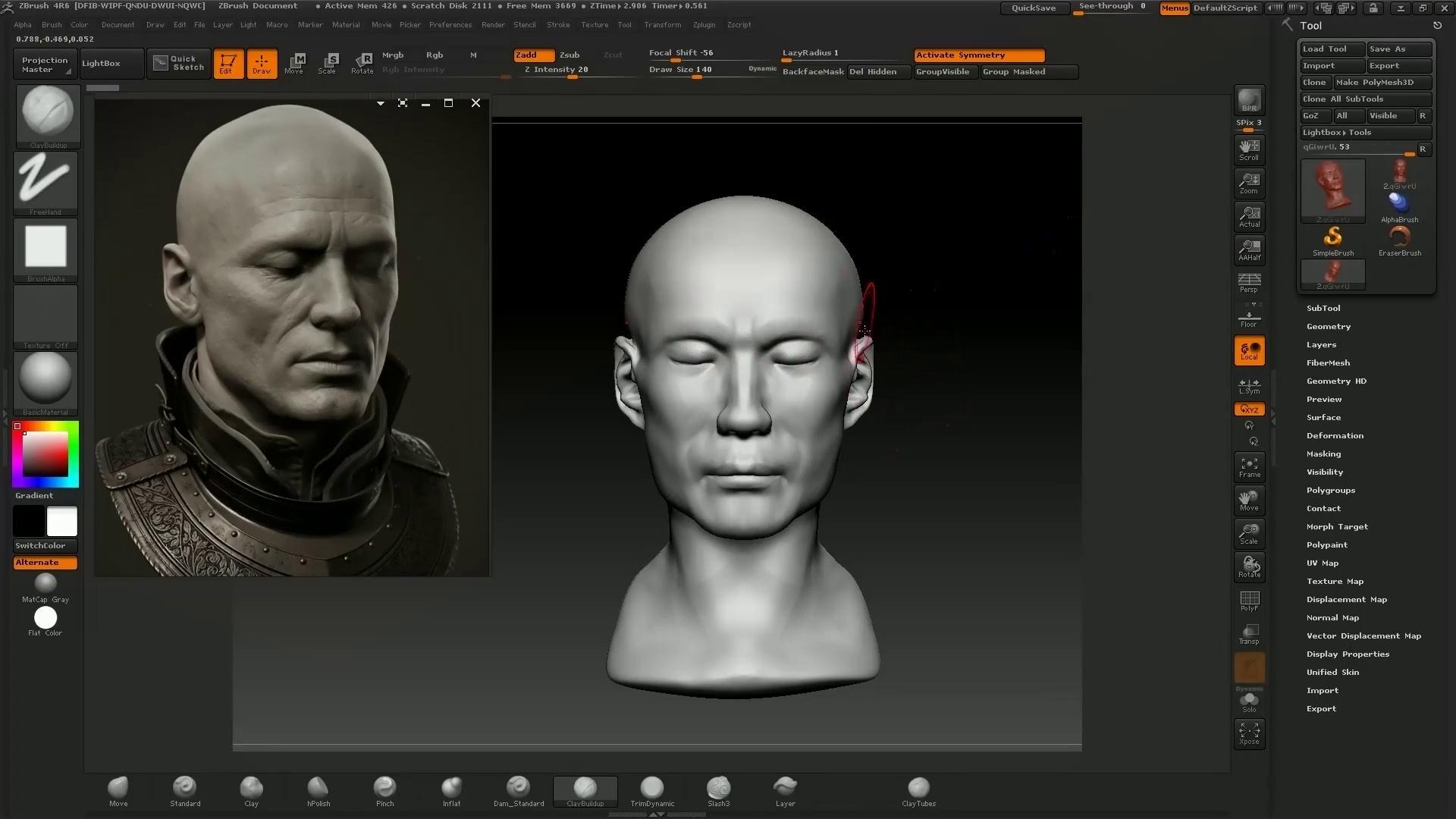Image resolution: width=1456 pixels, height=819 pixels.
Task: Click the Load Tool button
Action: click(1332, 49)
